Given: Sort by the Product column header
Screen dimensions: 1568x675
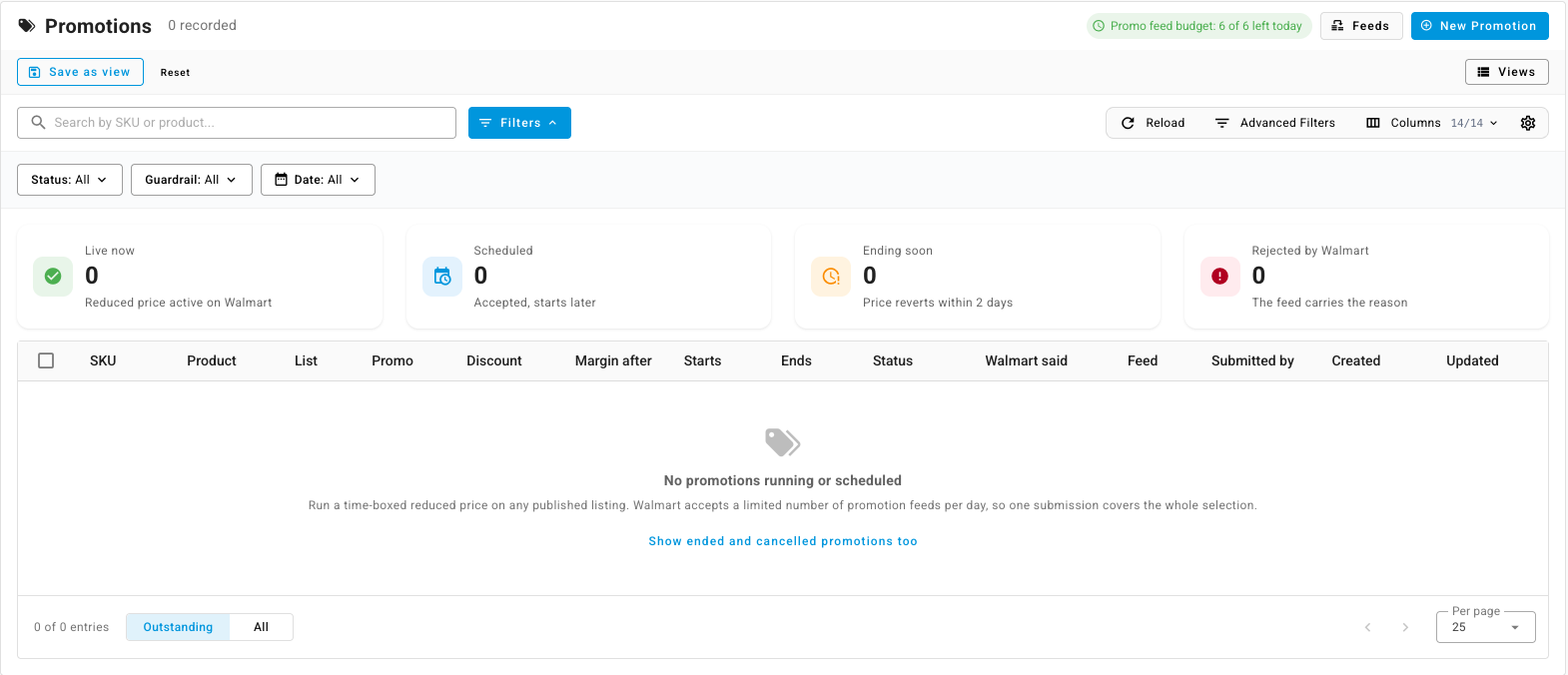Looking at the screenshot, I should [x=212, y=360].
